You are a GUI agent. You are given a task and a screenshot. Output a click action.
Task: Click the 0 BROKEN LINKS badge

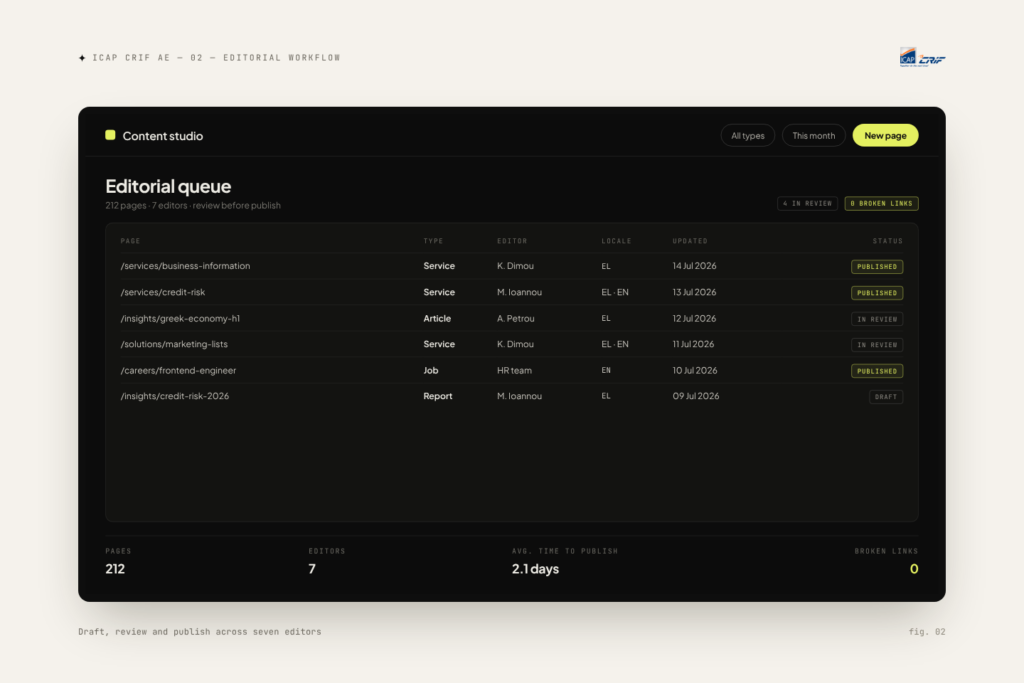(x=882, y=204)
